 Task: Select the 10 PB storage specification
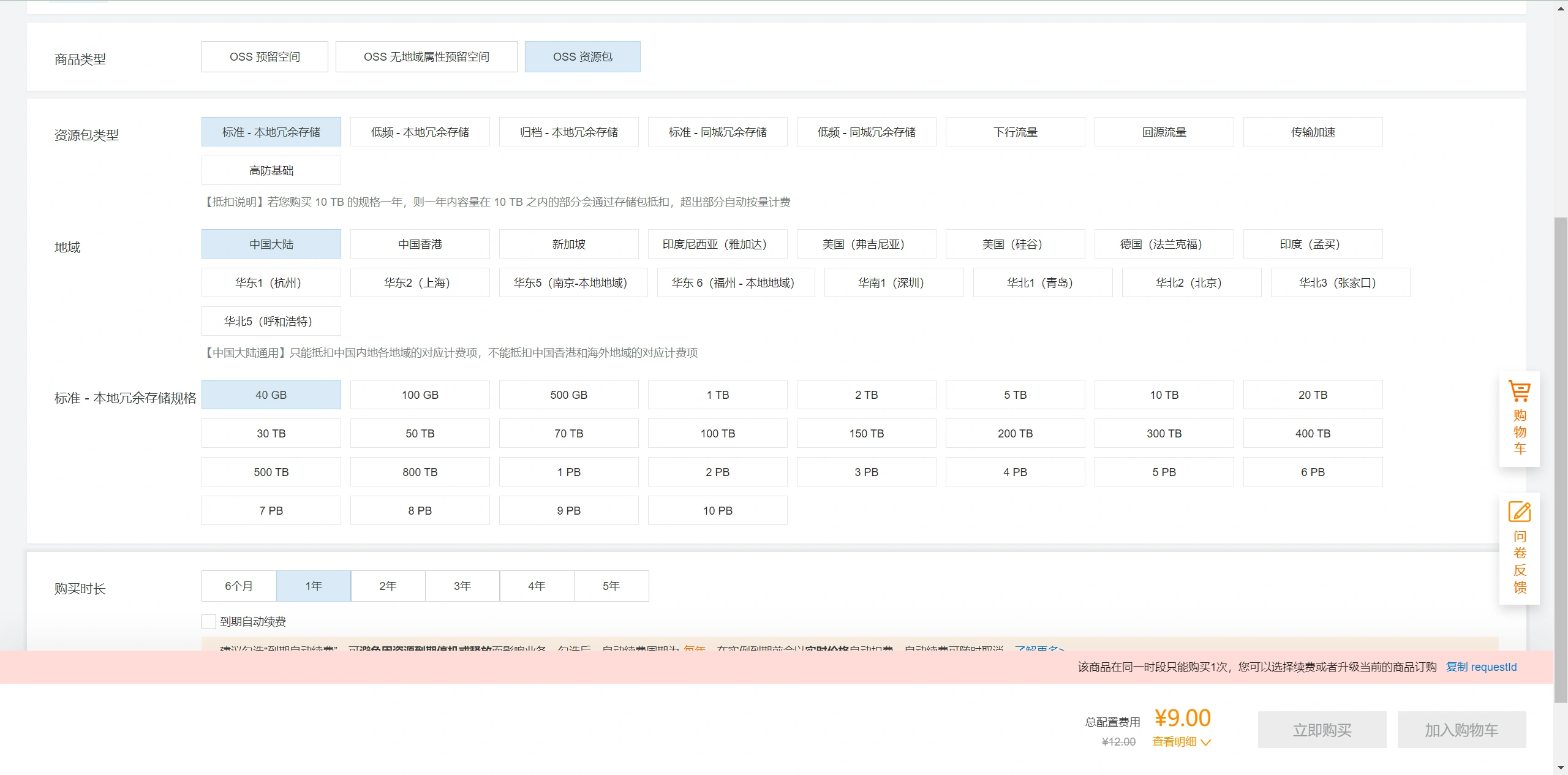717,511
